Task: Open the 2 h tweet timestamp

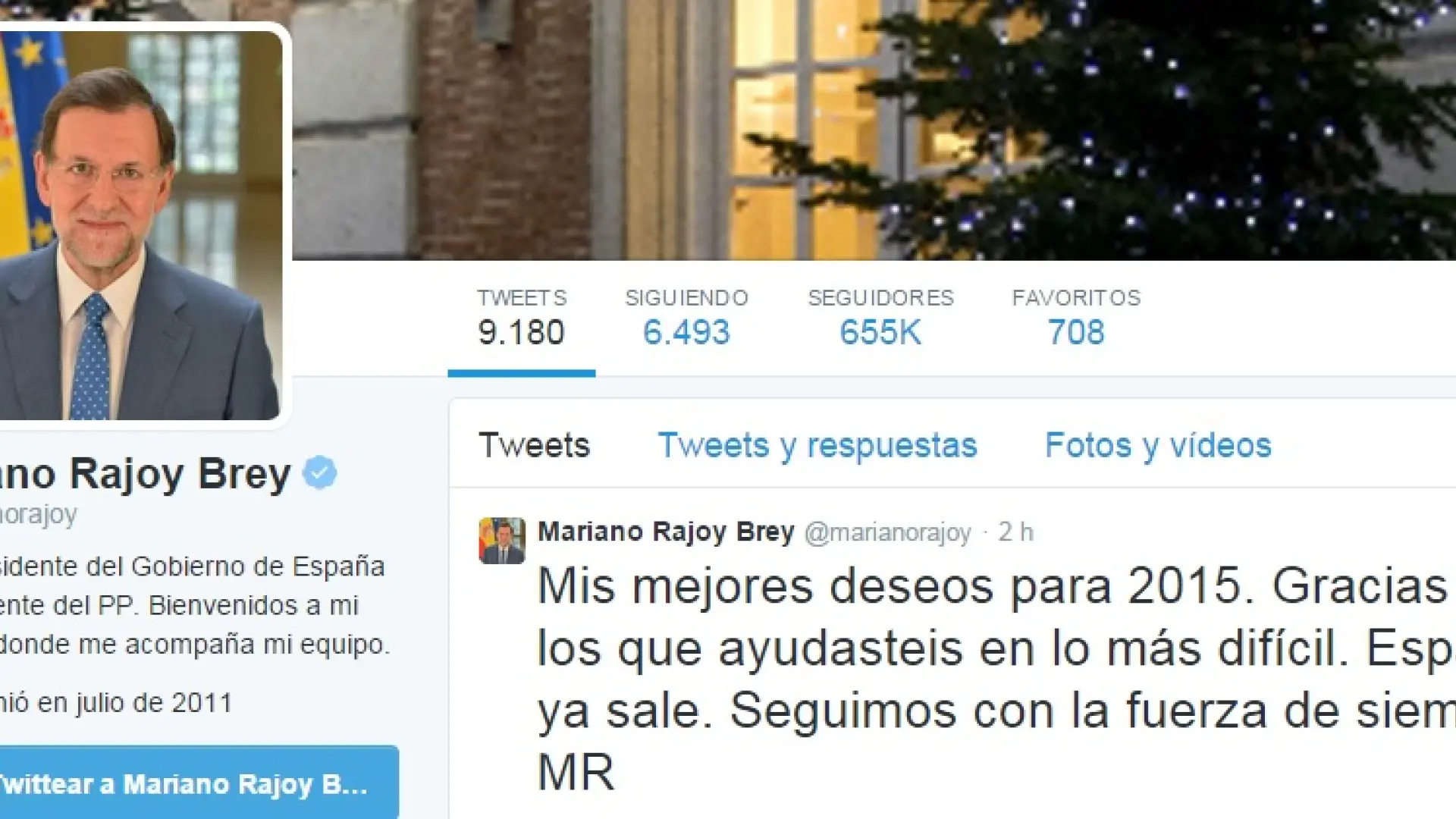Action: 1015,532
